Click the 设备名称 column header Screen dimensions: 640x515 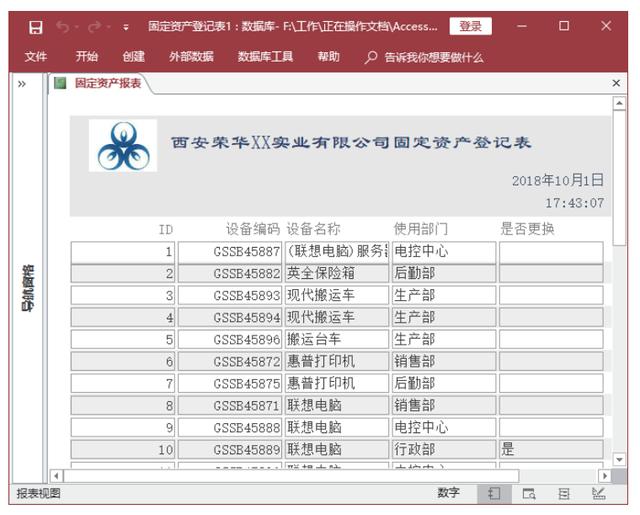(313, 229)
